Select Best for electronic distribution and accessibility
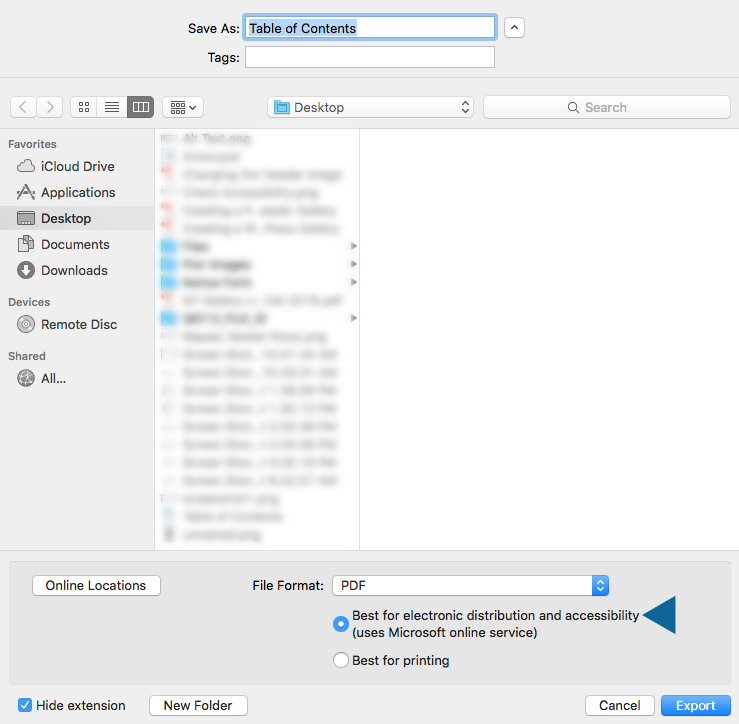Screen dimensions: 739x724 tap(341, 624)
